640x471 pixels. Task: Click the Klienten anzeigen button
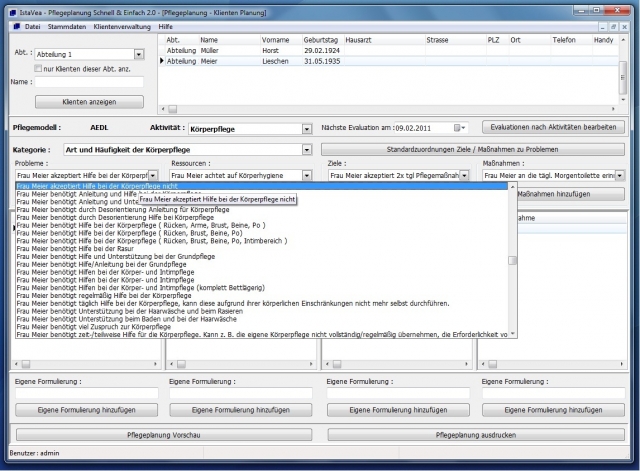(x=89, y=102)
